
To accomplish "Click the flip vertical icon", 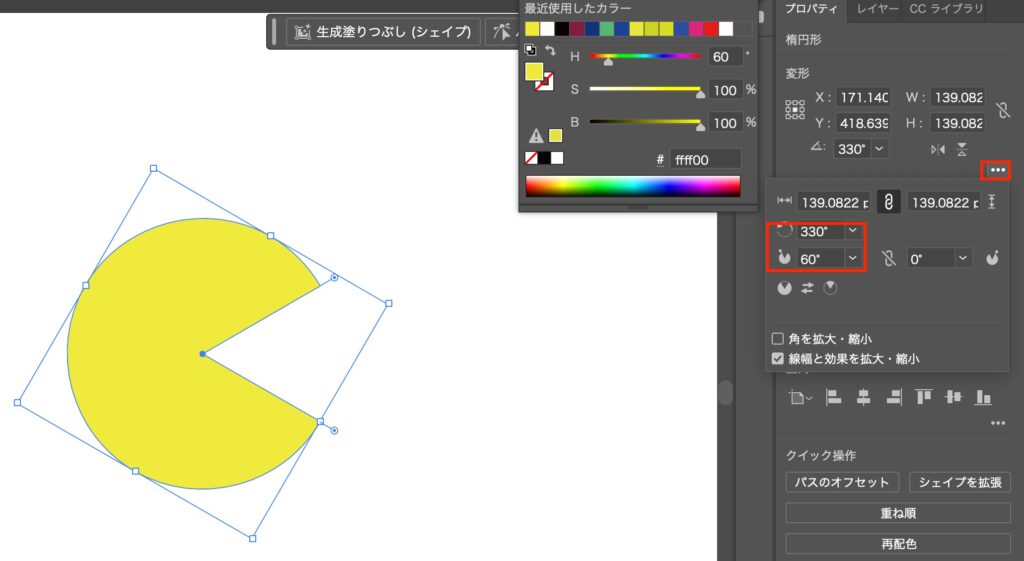I will [962, 149].
